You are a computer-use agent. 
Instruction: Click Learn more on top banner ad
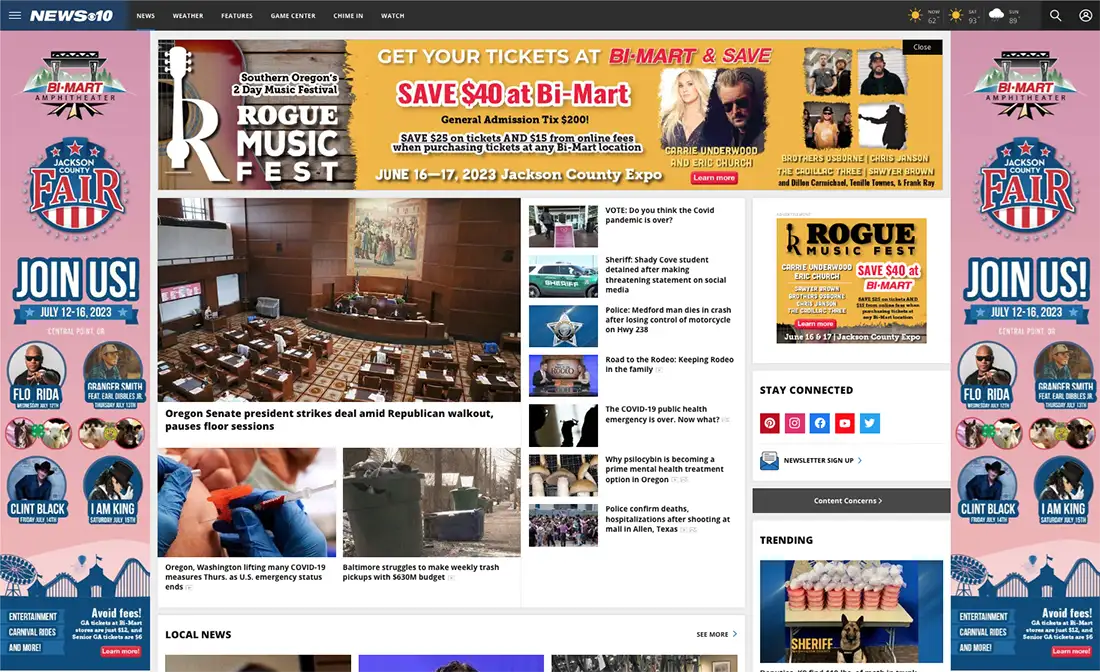(714, 178)
